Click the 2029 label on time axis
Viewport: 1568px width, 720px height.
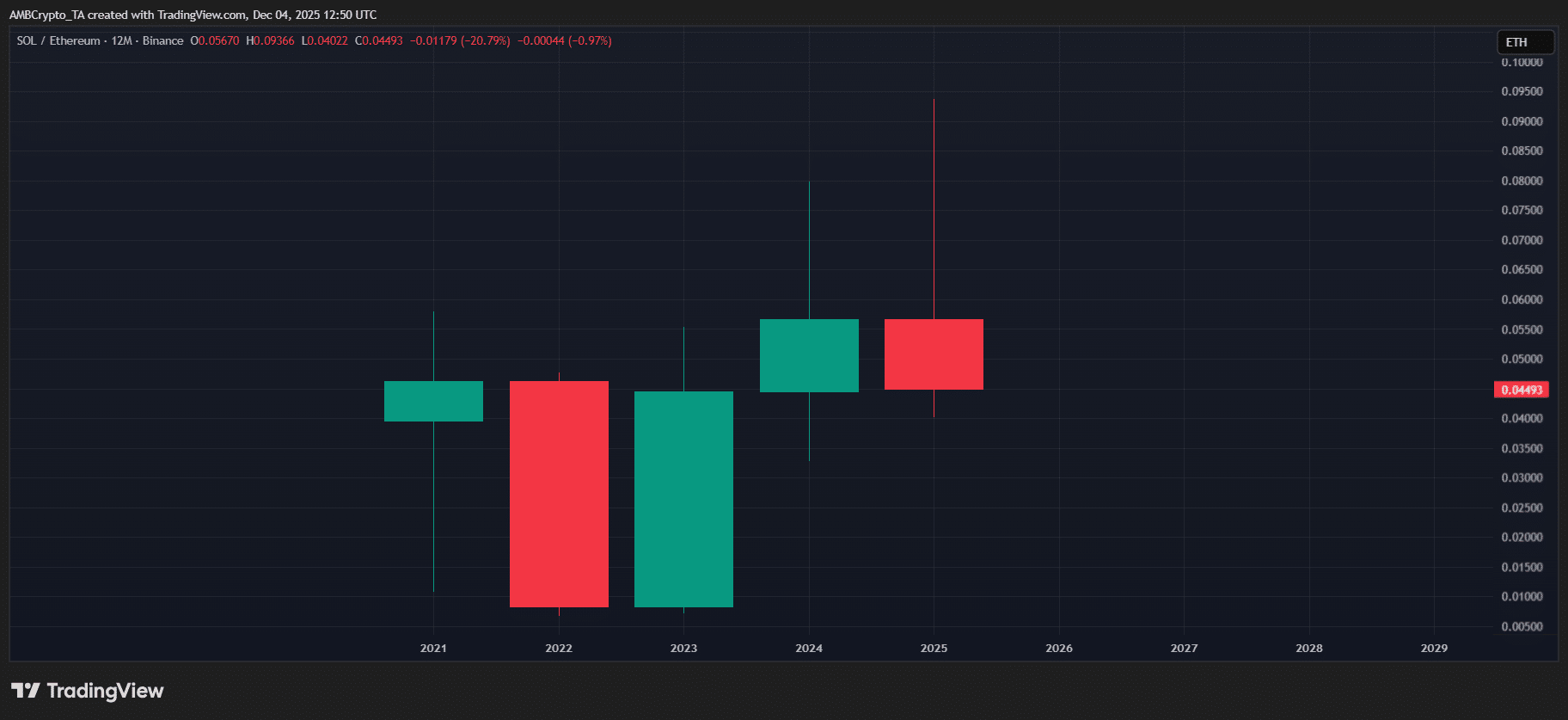click(1433, 648)
